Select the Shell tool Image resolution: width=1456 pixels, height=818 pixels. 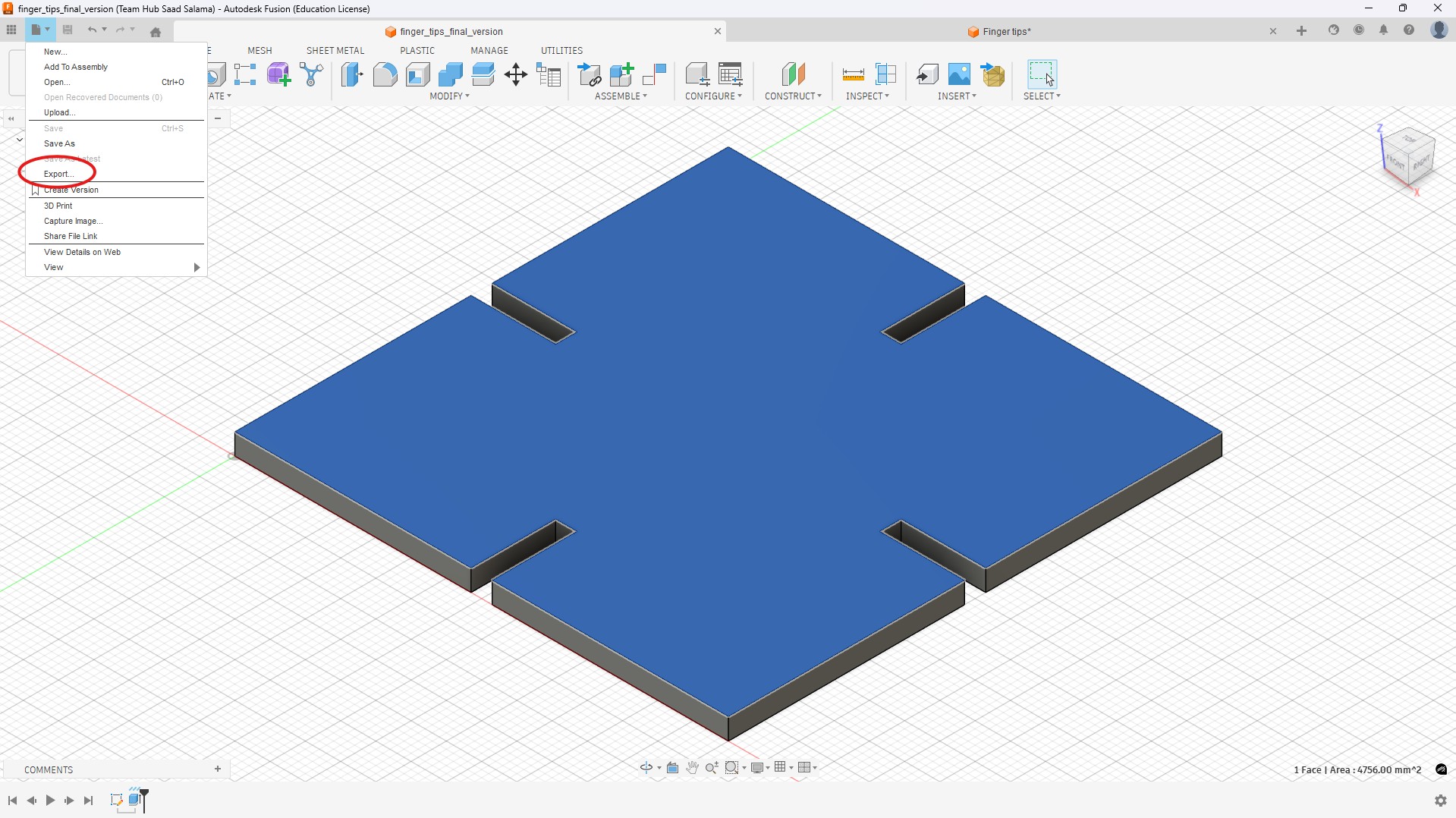click(417, 74)
